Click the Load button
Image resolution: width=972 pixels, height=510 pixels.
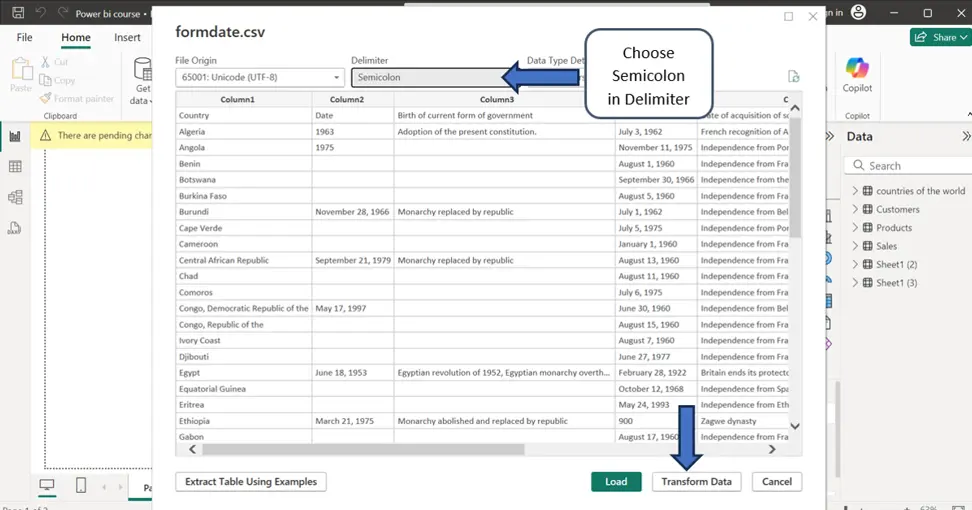point(616,481)
